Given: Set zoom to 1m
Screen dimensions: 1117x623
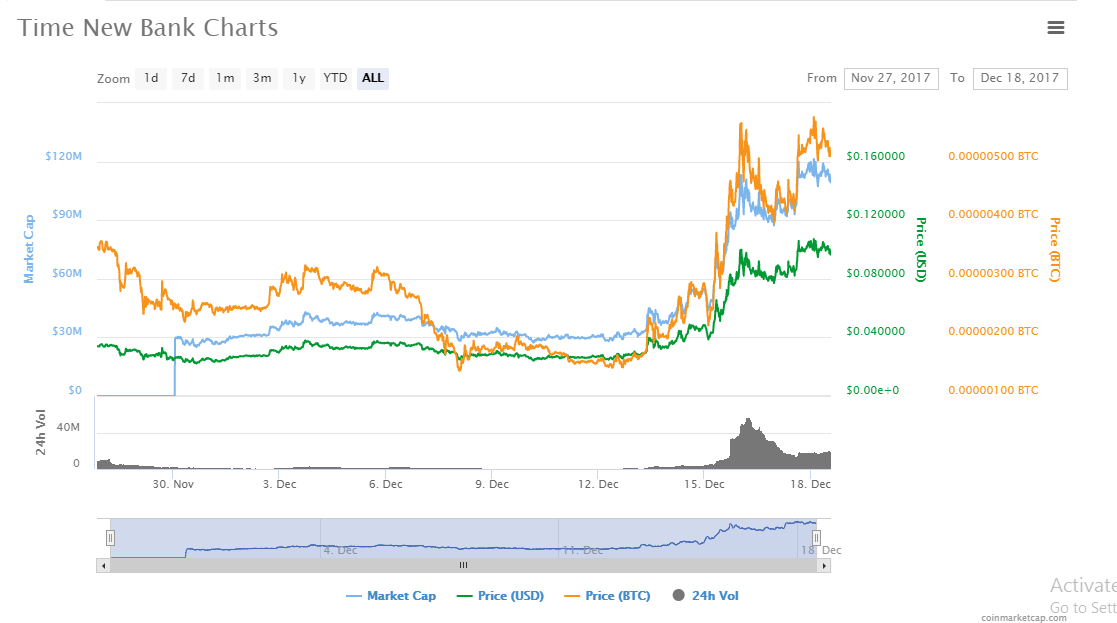Looking at the screenshot, I should click(225, 78).
